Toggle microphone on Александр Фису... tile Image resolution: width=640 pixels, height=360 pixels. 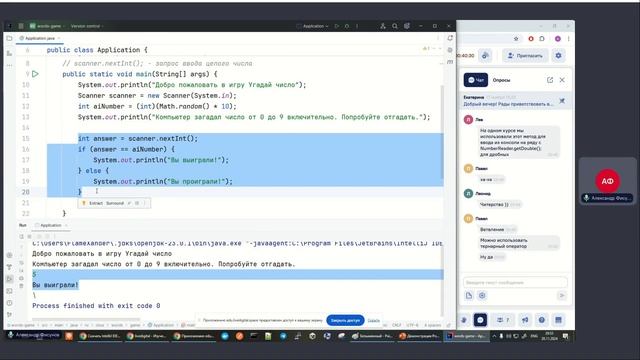[x=587, y=198]
